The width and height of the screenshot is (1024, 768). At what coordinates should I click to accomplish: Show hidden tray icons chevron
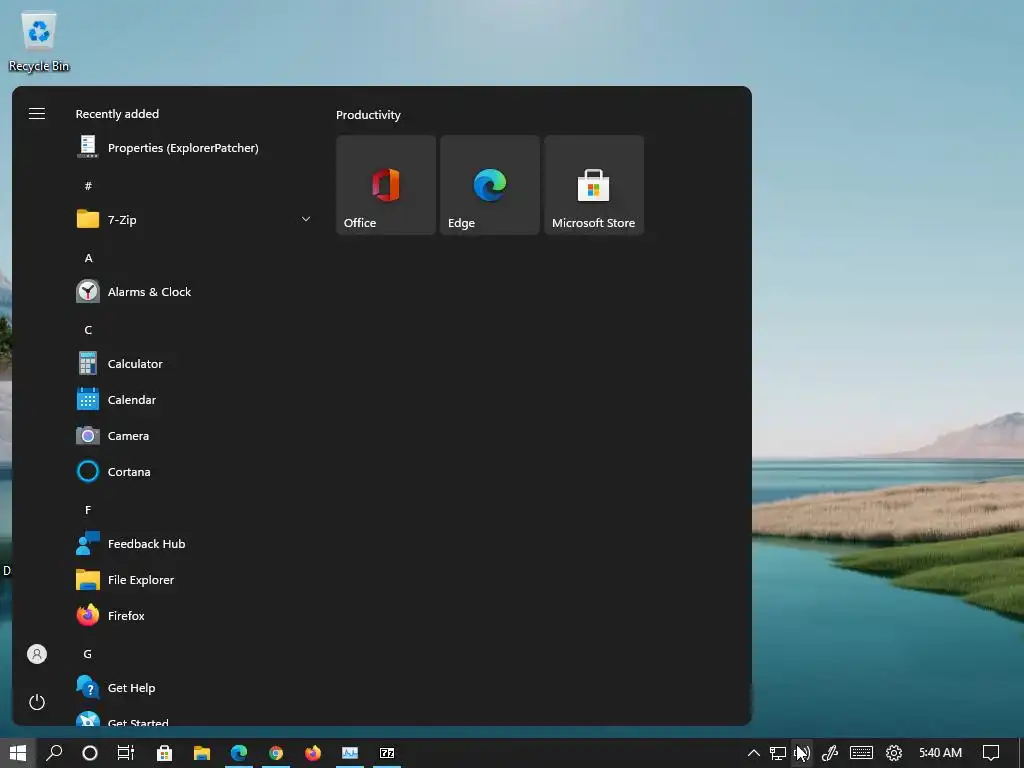(754, 753)
